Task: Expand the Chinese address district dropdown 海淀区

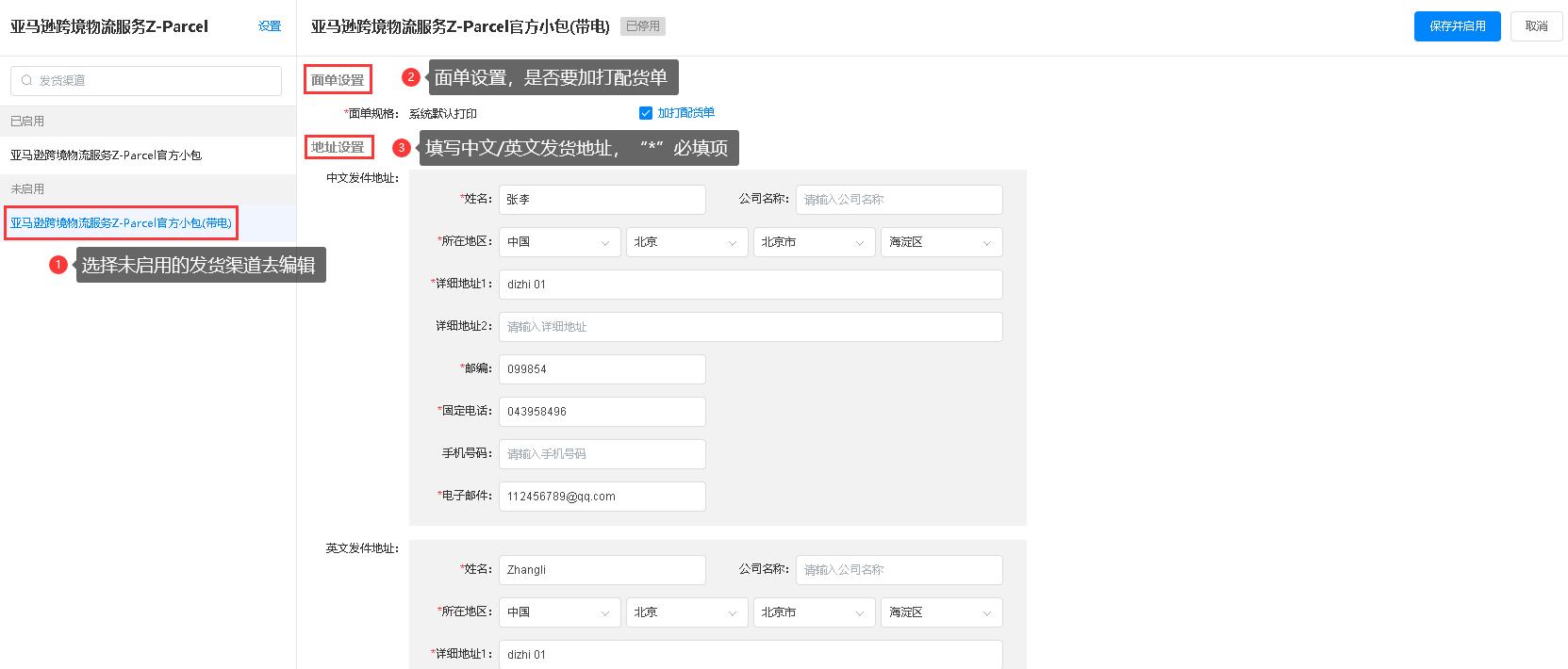Action: 940,242
